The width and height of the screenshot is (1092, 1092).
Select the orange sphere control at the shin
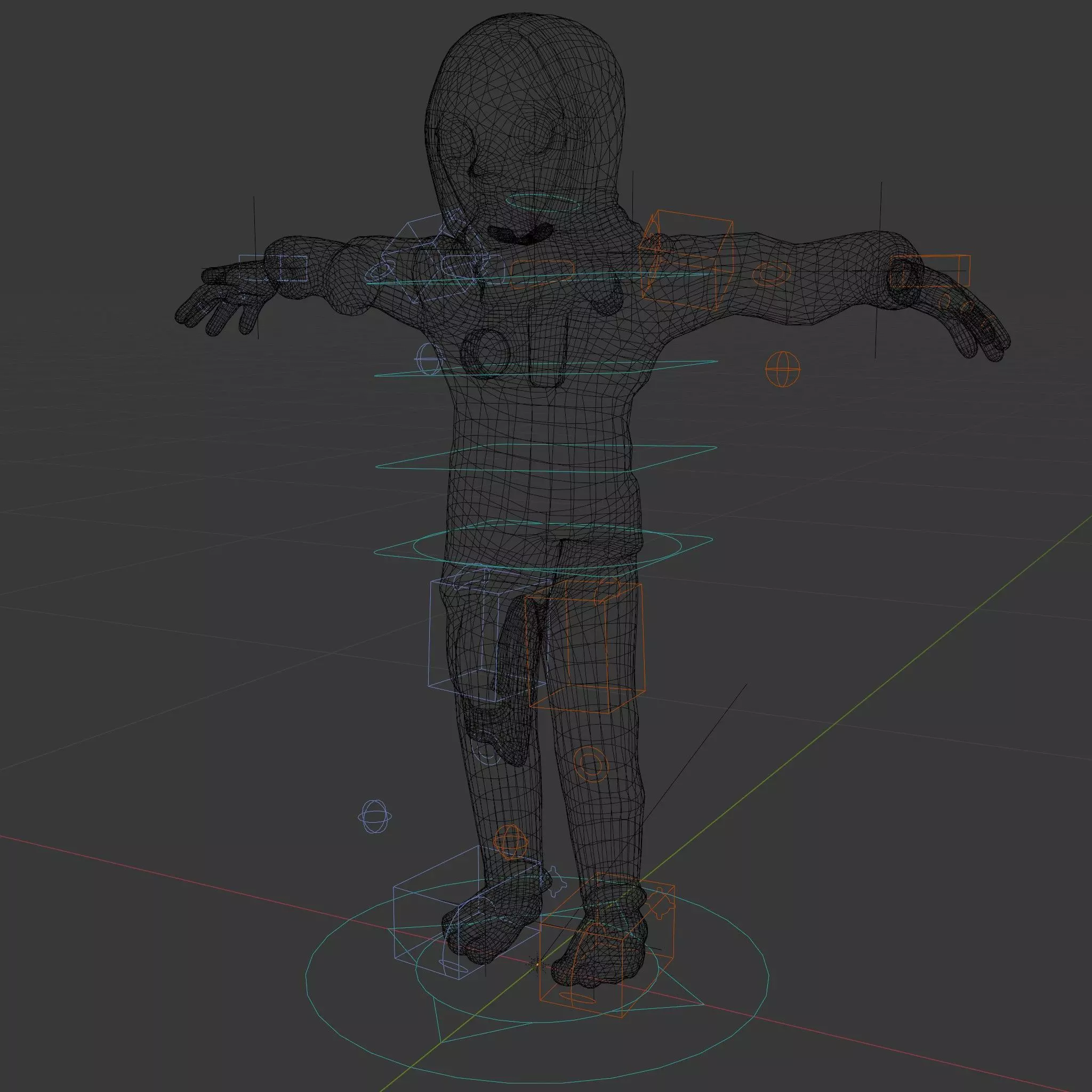click(510, 841)
